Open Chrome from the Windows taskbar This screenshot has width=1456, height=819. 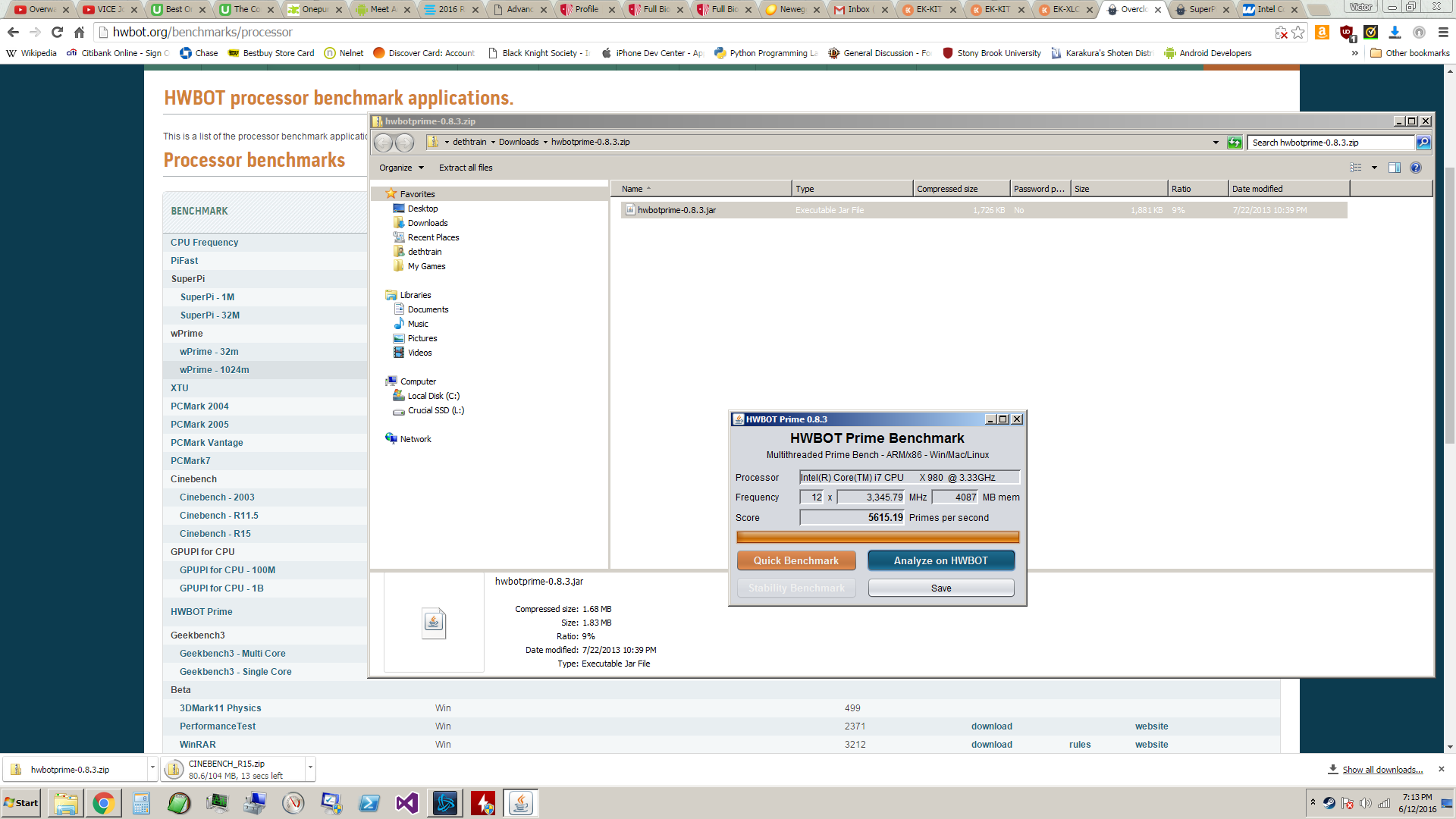[x=103, y=803]
